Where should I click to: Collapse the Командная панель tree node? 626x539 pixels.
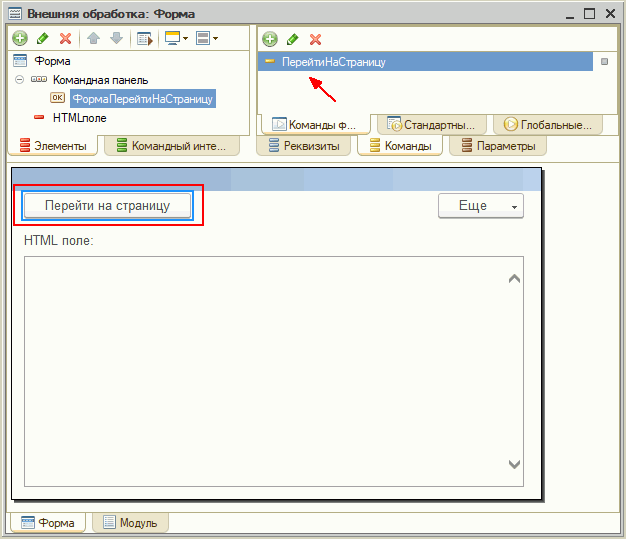coord(19,79)
